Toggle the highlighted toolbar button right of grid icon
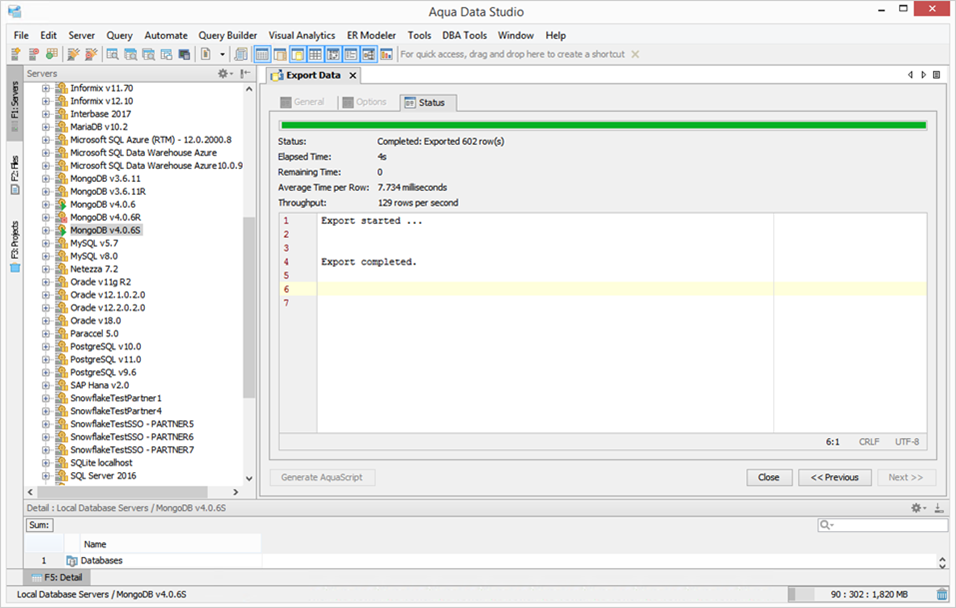 click(333, 54)
